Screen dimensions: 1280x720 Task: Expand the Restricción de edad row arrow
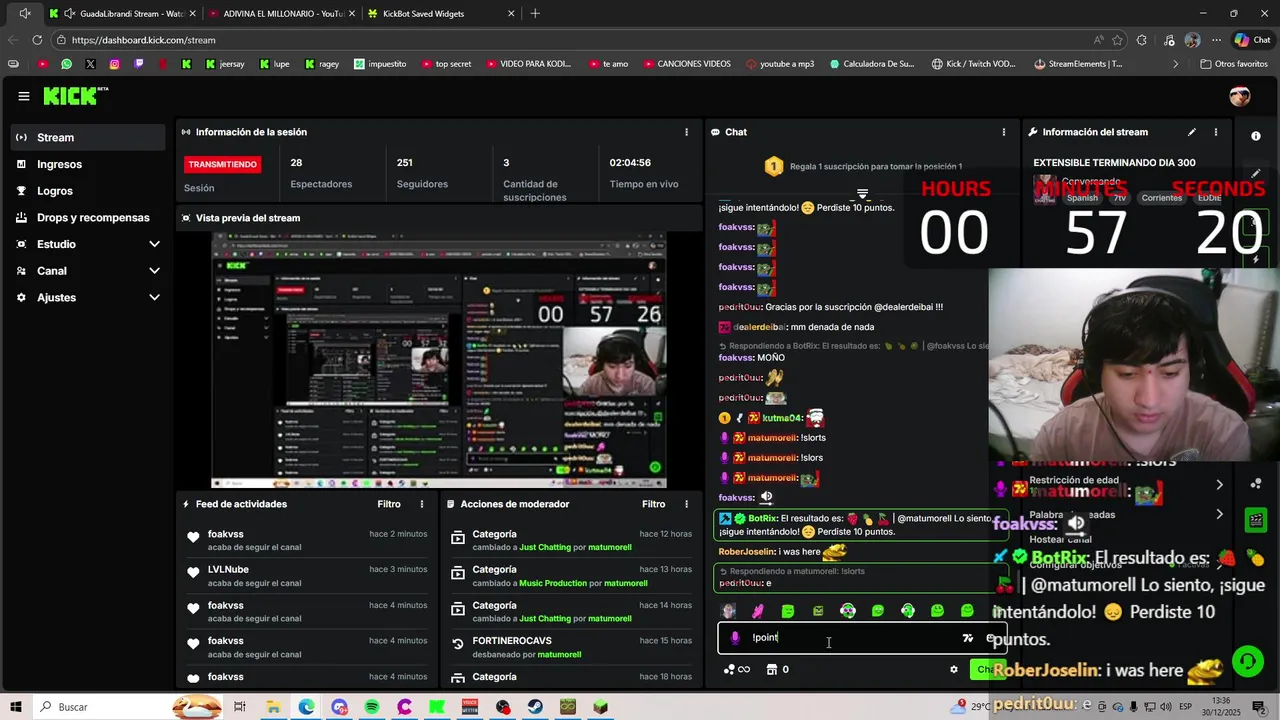(x=1219, y=485)
